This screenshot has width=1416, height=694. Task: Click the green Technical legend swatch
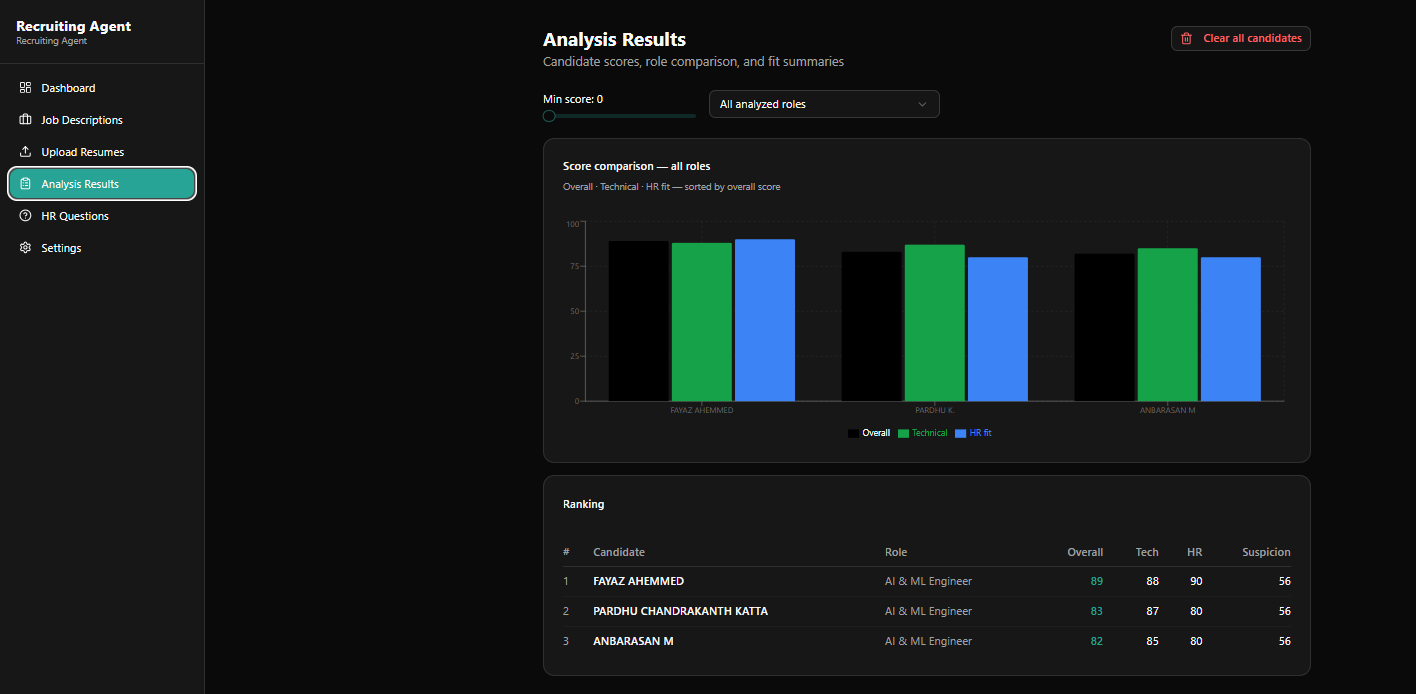tap(903, 433)
